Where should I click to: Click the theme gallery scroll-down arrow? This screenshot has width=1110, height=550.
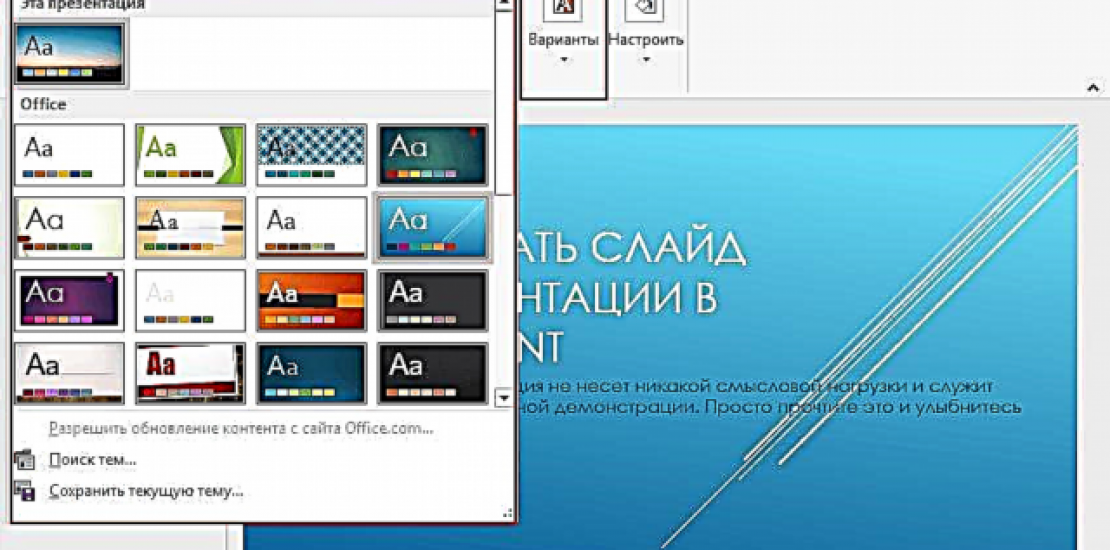(505, 399)
